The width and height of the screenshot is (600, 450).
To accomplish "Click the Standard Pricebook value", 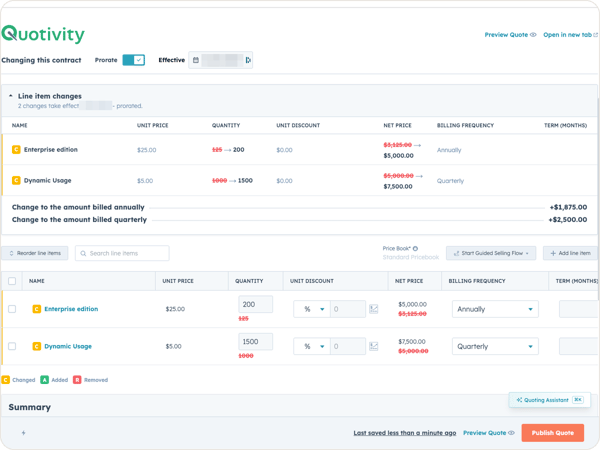I will (411, 257).
